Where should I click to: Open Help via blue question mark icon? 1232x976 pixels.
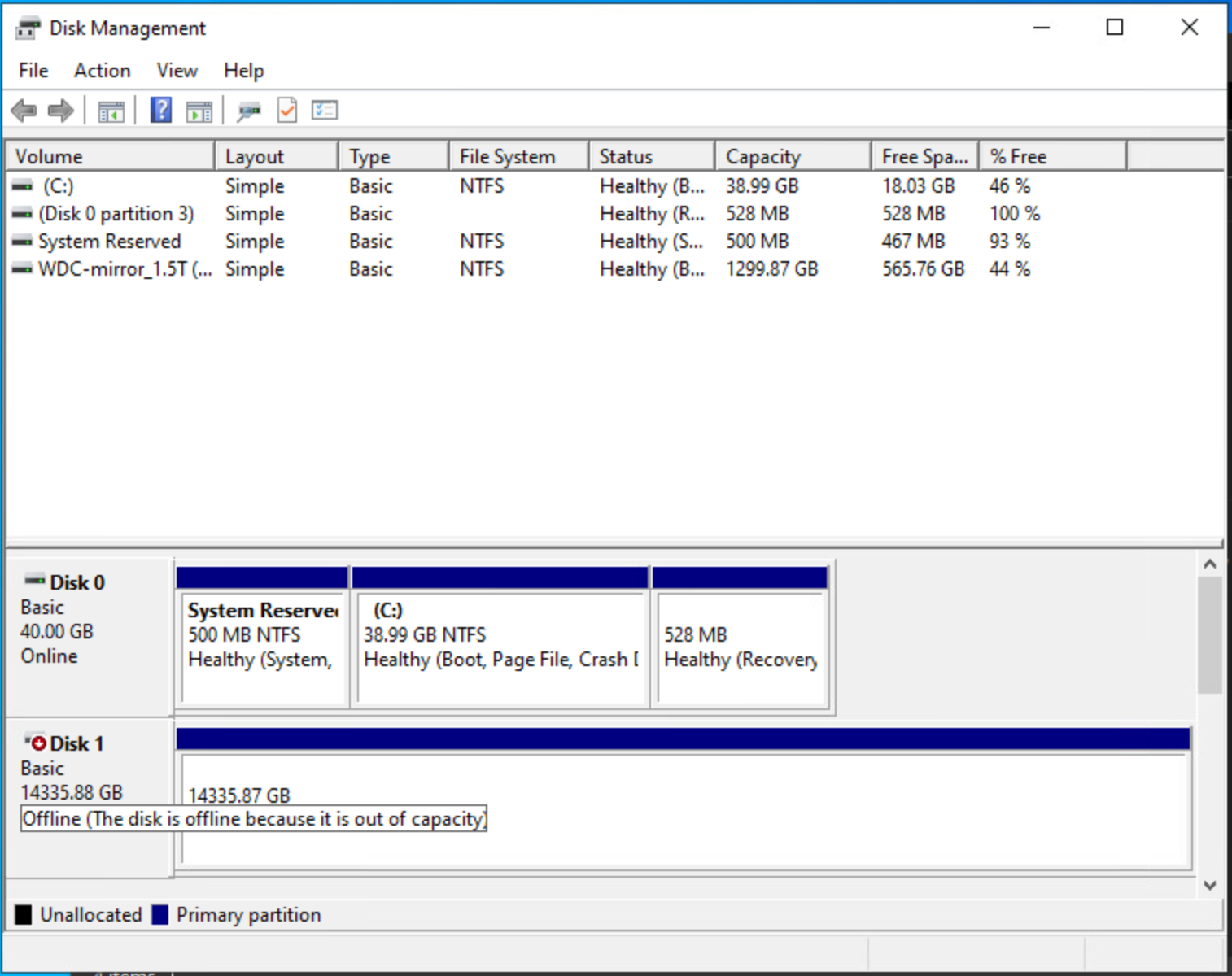coord(161,110)
